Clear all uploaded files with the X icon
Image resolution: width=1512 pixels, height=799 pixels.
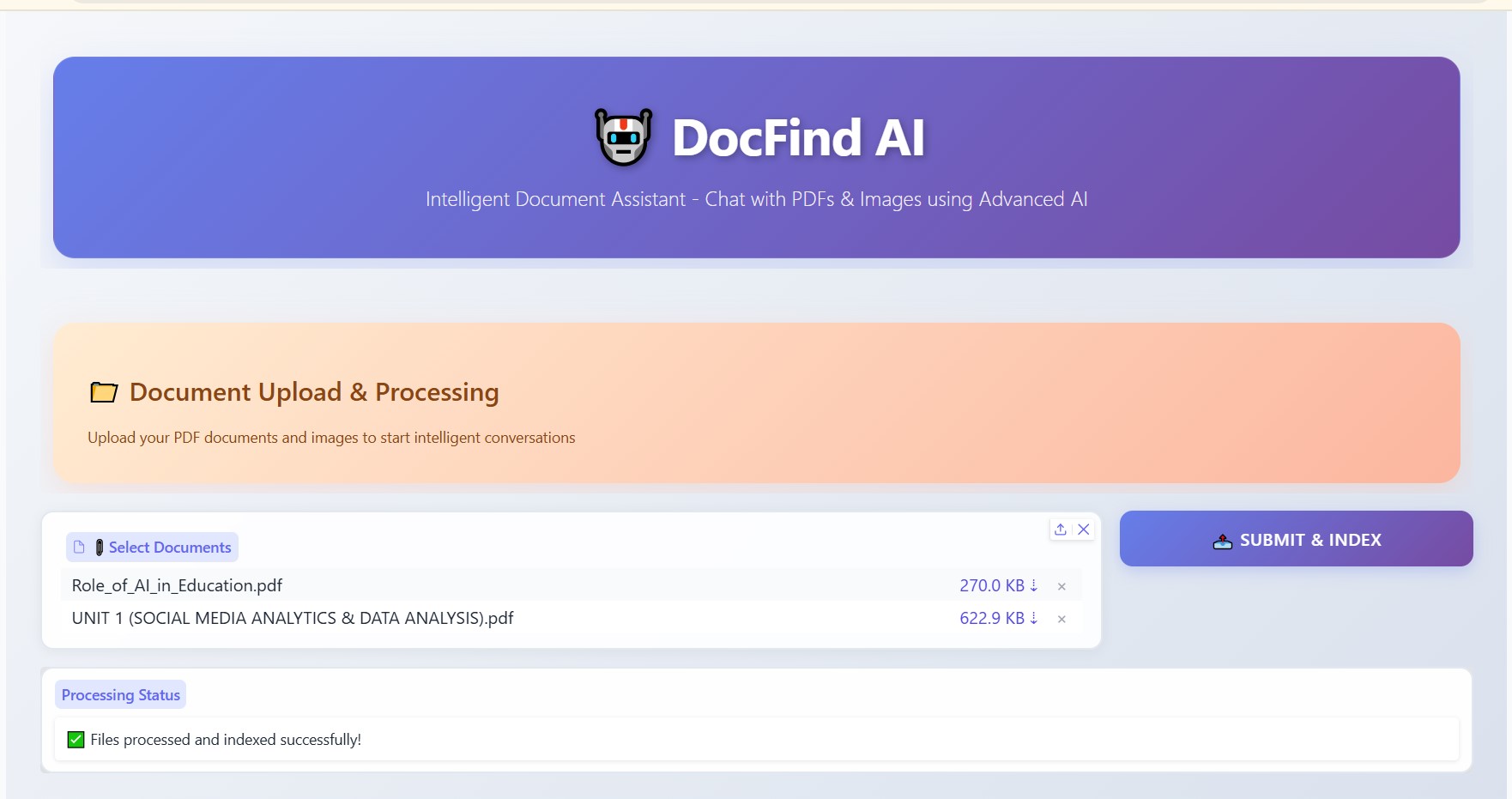(x=1084, y=530)
